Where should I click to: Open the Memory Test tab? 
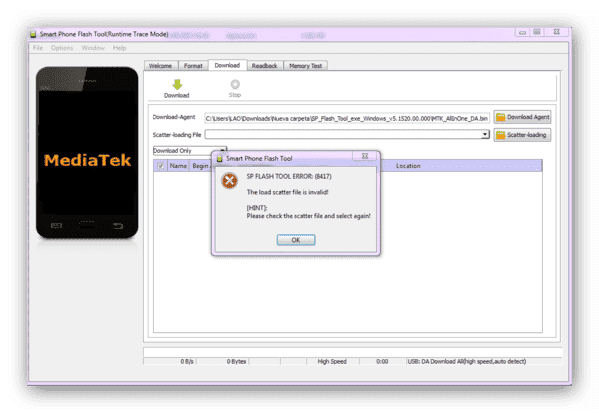[305, 66]
